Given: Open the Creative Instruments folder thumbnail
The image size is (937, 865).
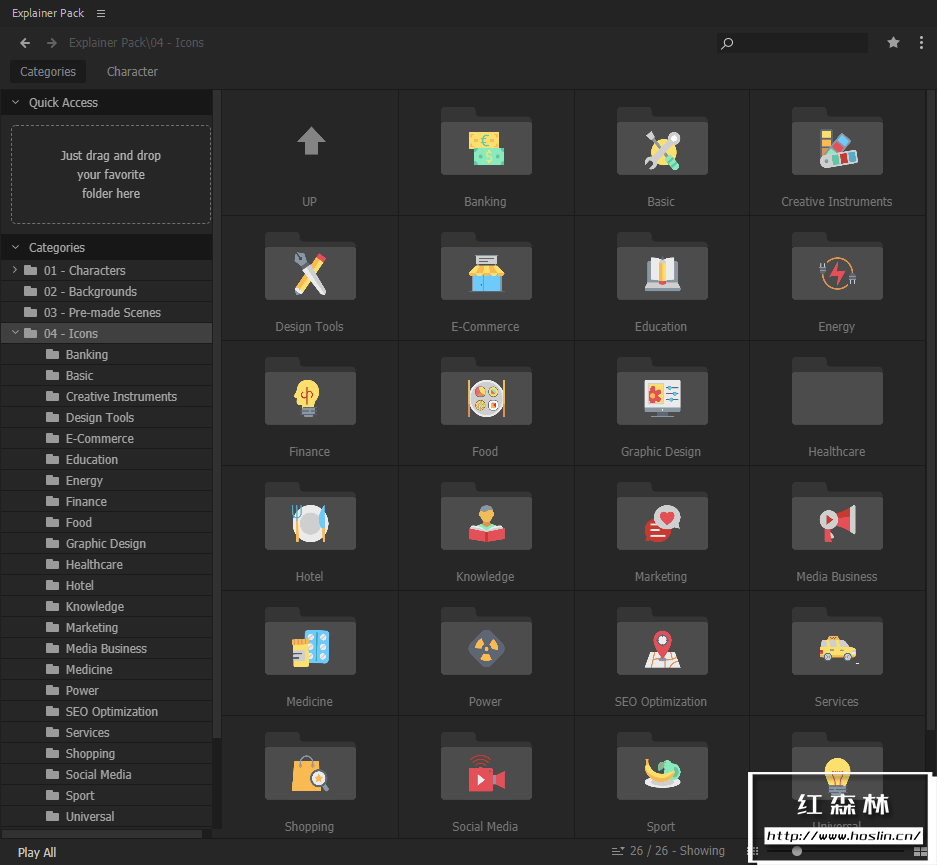Looking at the screenshot, I should [x=837, y=142].
